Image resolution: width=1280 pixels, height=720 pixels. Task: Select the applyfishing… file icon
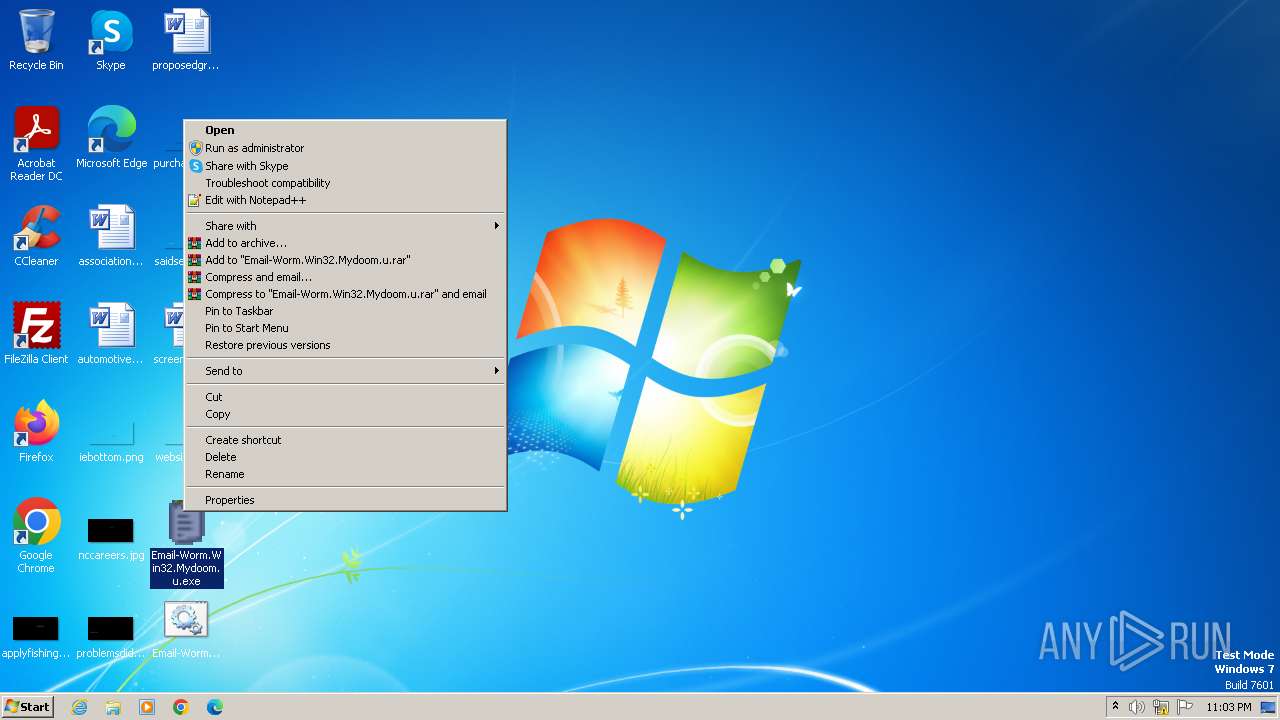(36, 638)
